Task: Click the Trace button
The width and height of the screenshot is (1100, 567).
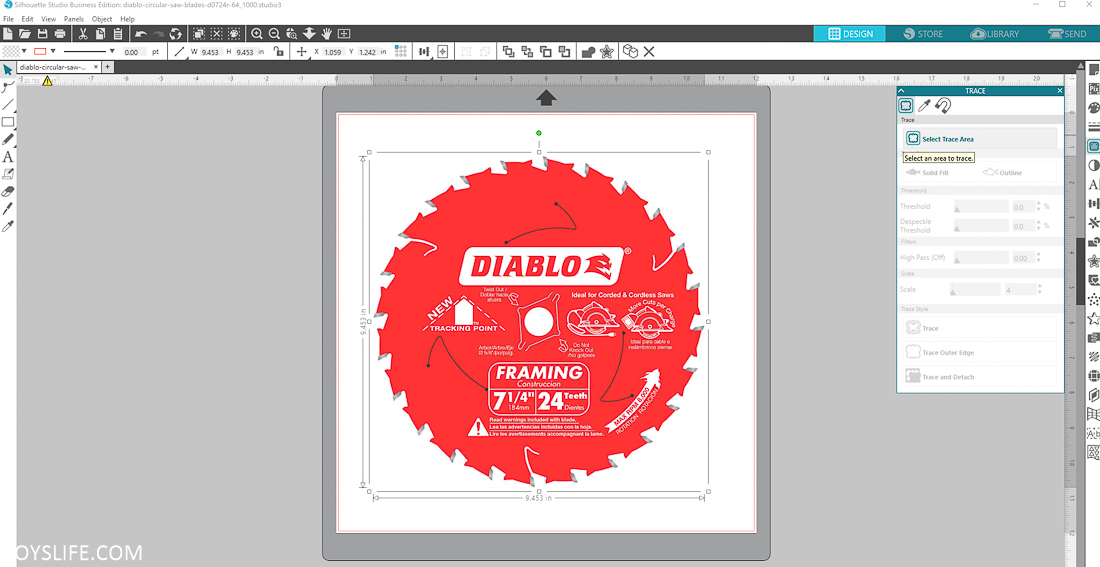Action: [x=979, y=328]
